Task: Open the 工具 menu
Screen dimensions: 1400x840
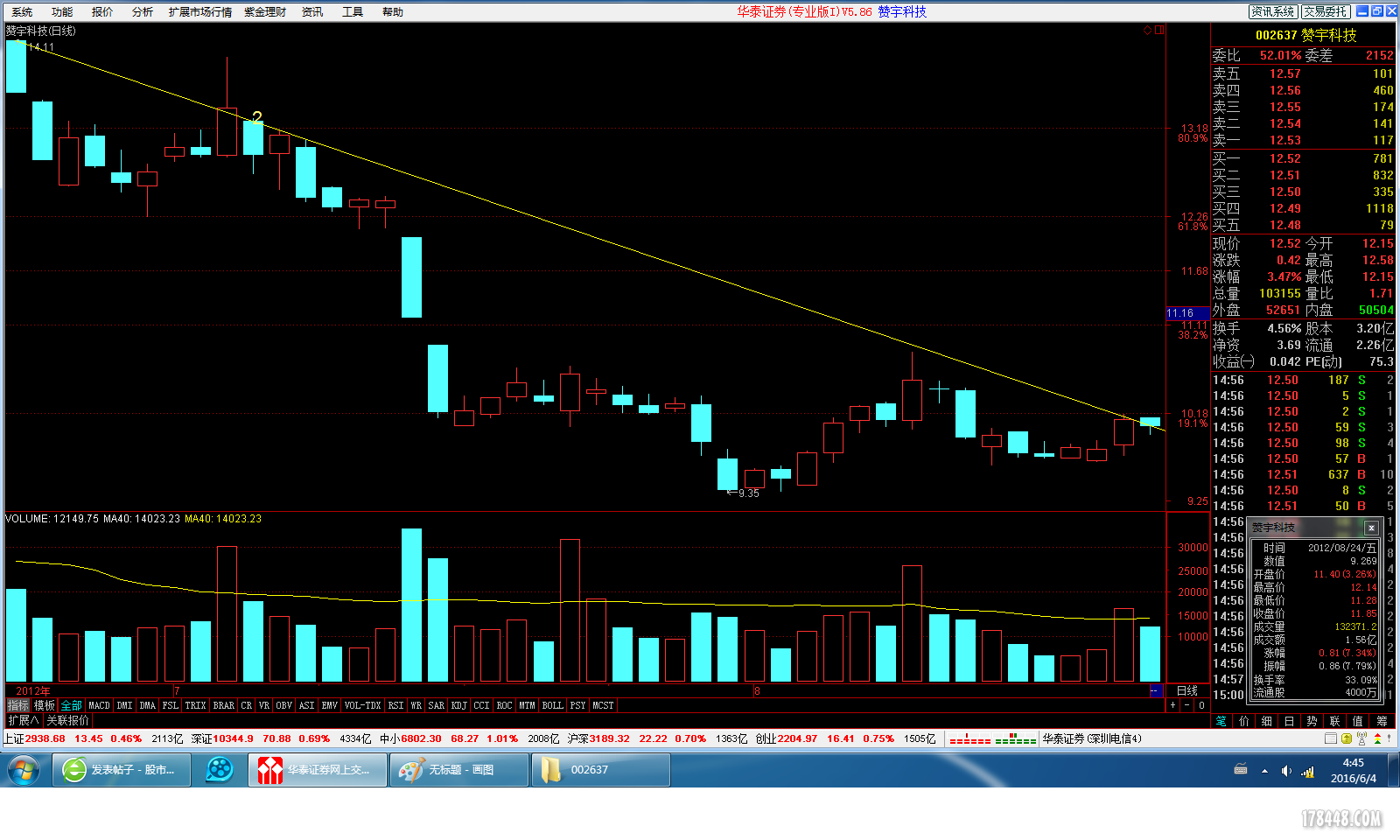Action: point(353,12)
